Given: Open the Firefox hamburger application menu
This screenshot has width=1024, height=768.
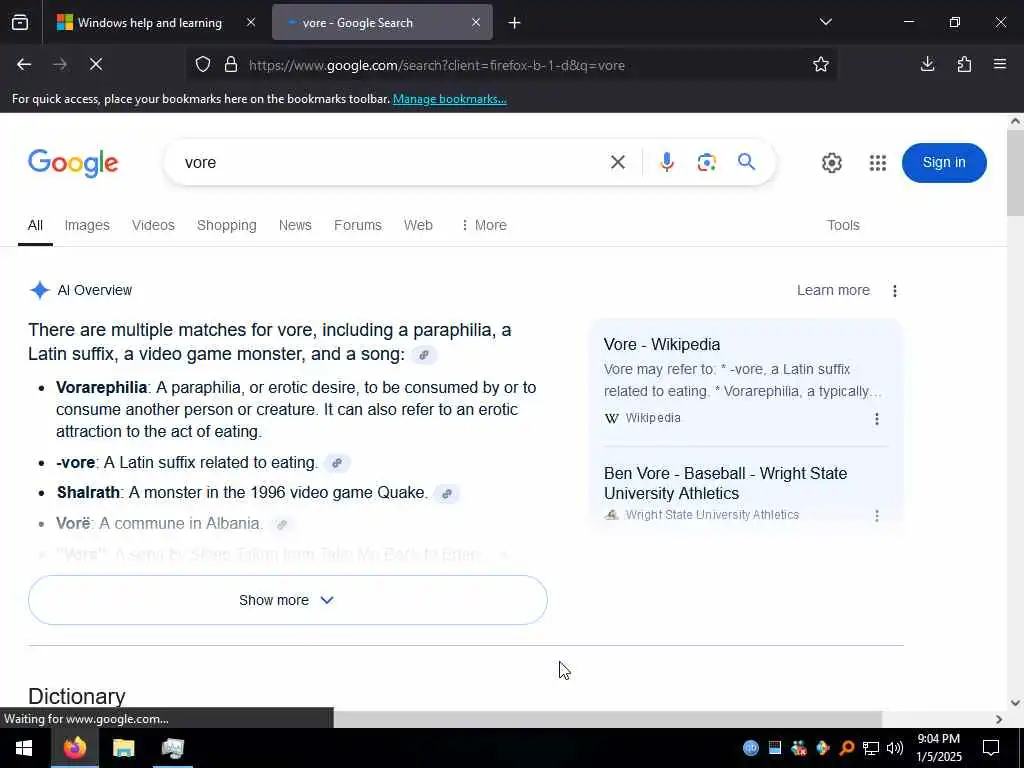Looking at the screenshot, I should (x=1000, y=64).
